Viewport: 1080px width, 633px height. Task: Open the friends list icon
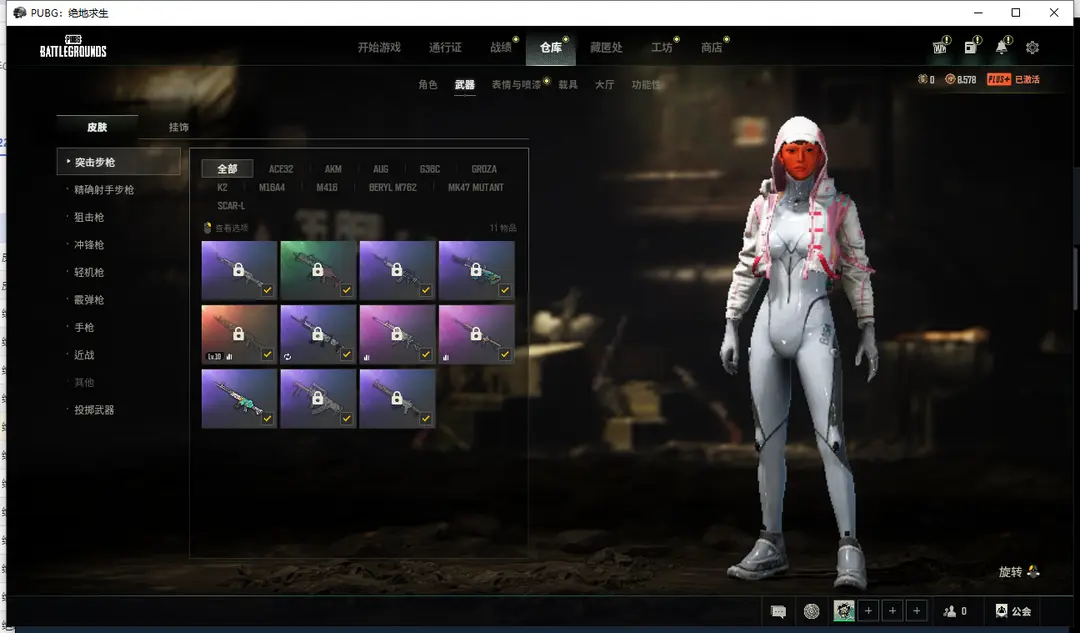pos(950,611)
